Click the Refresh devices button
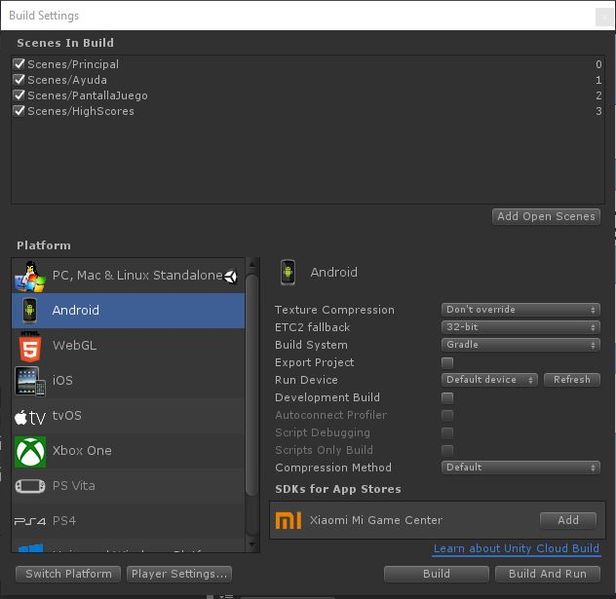 coord(572,380)
